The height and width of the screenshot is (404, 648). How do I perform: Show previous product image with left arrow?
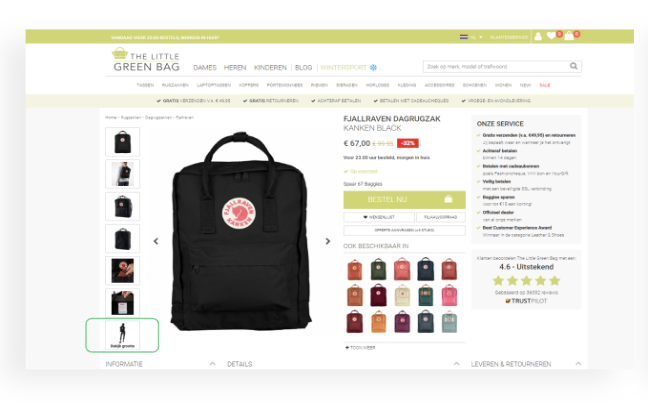[x=156, y=241]
